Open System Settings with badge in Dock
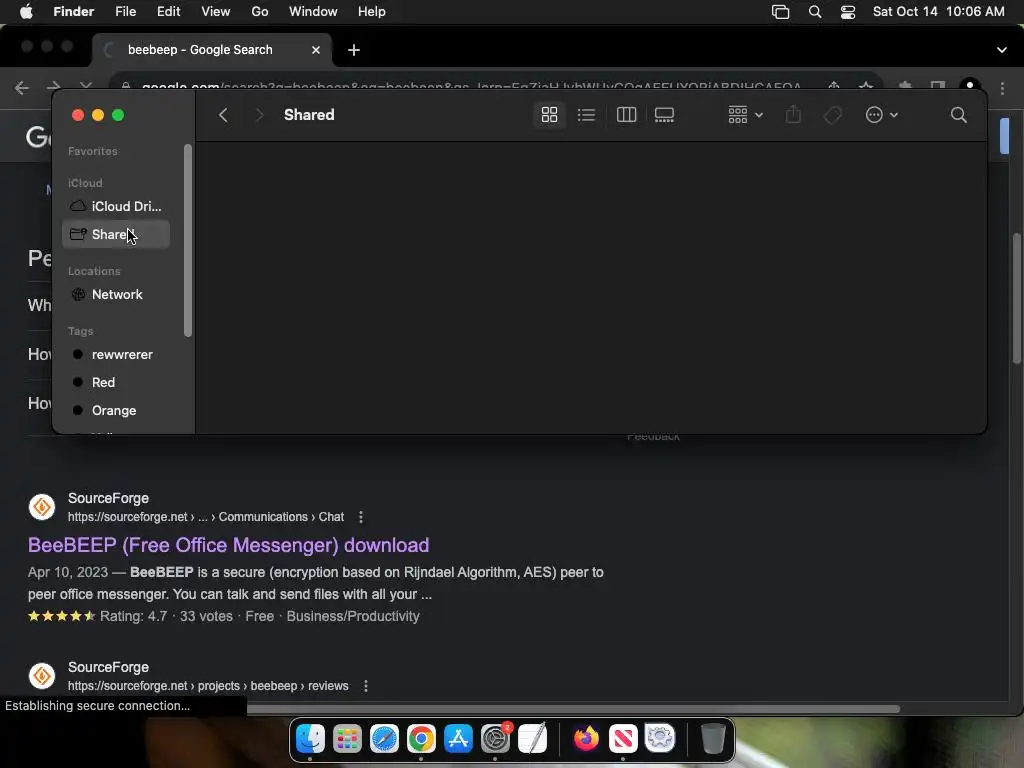 [x=496, y=739]
